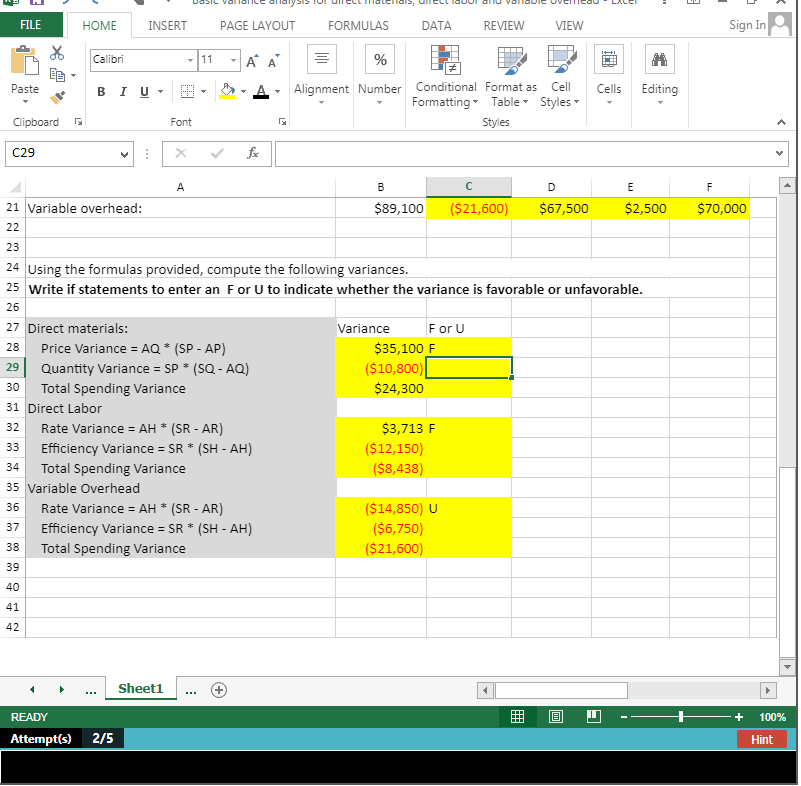Switch to the DATA tab
This screenshot has width=801, height=786.
(x=436, y=26)
